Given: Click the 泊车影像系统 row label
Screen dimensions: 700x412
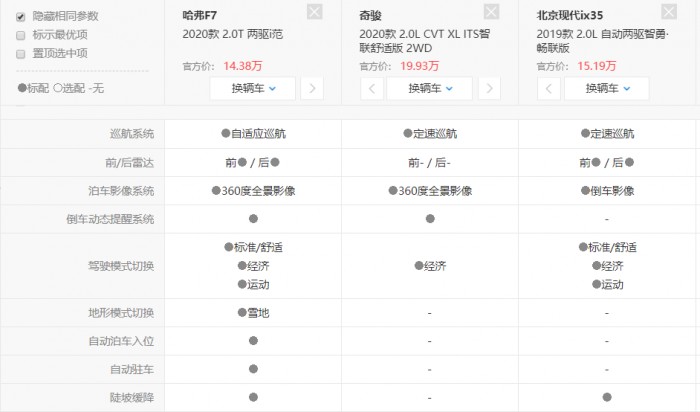Looking at the screenshot, I should (x=121, y=191).
